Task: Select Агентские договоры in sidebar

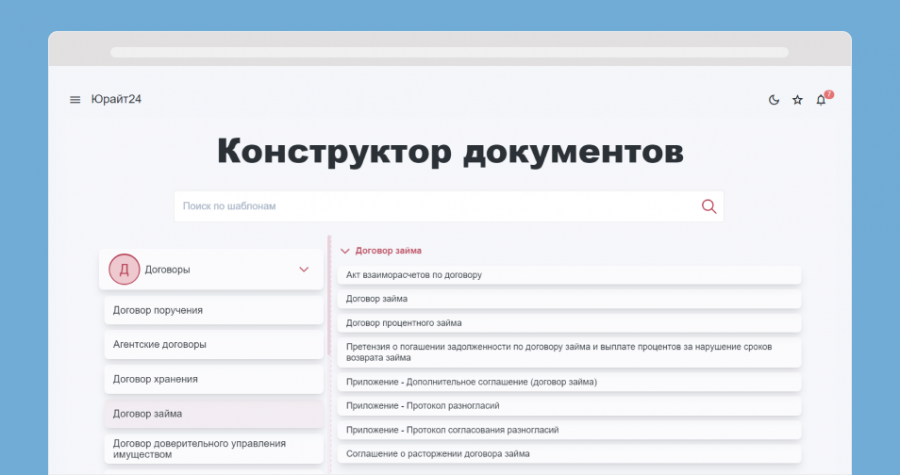Action: (x=214, y=345)
